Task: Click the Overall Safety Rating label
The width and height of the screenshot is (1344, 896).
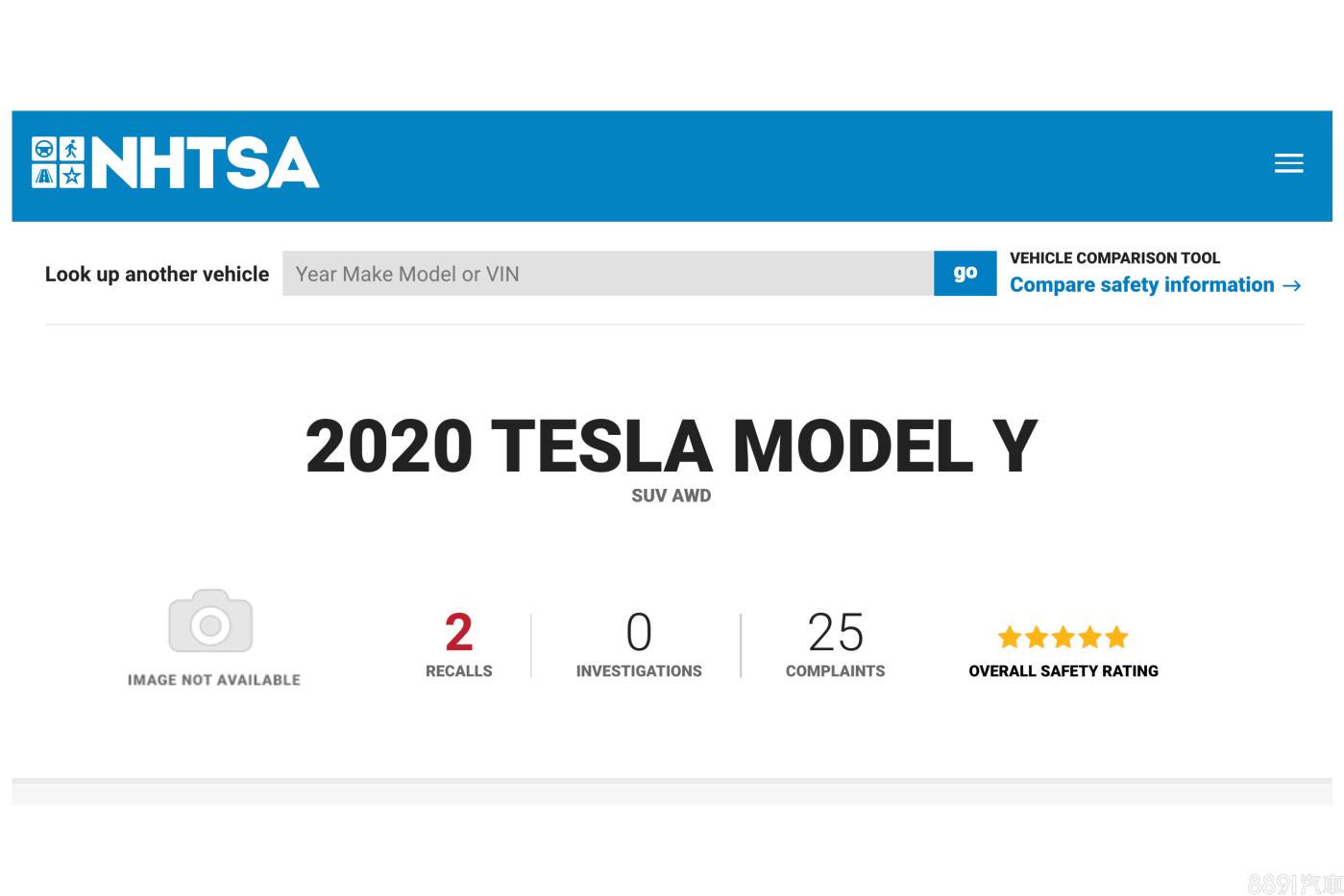Action: (x=1063, y=671)
